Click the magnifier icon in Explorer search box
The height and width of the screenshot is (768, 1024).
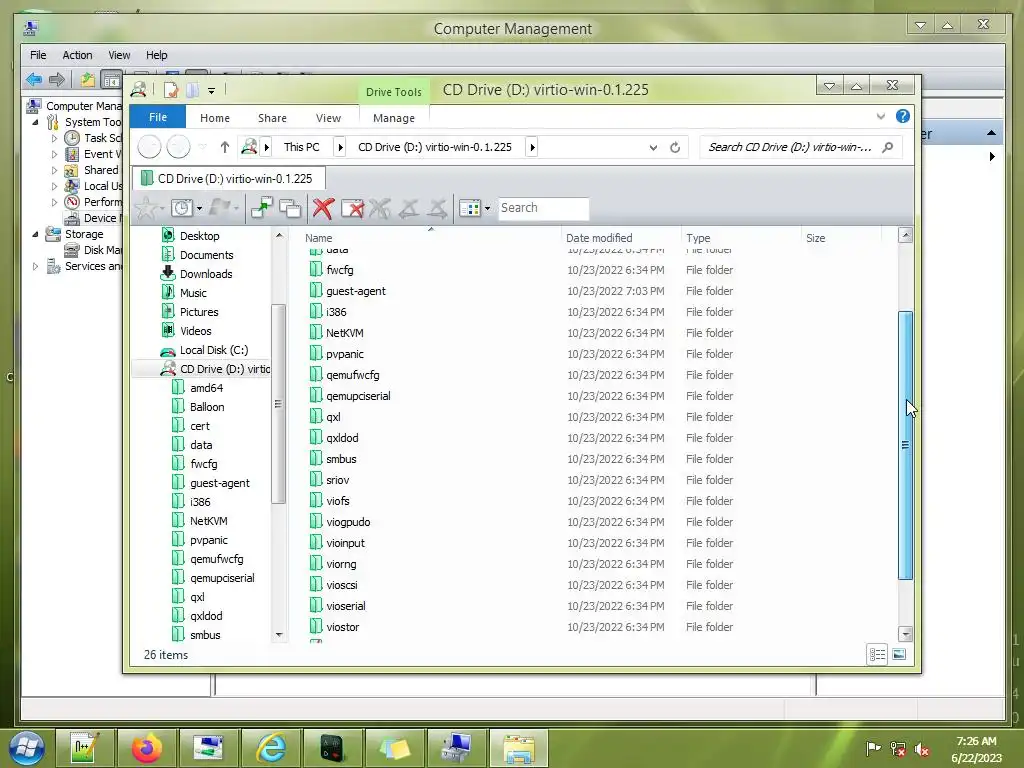click(x=888, y=147)
